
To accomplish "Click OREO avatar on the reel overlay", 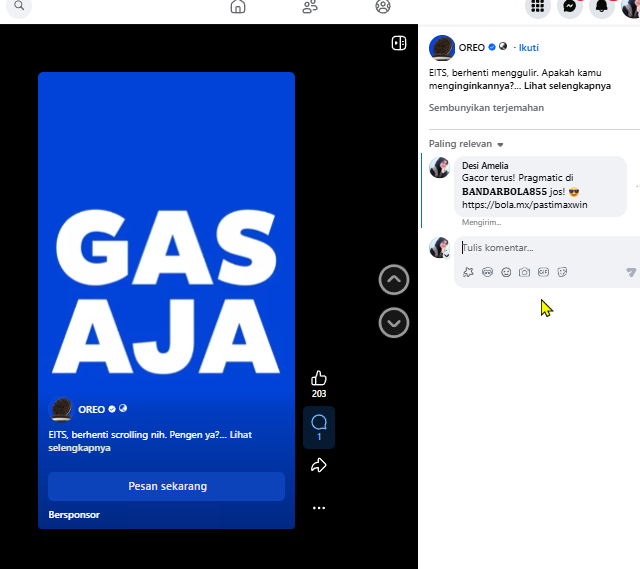I will point(61,409).
